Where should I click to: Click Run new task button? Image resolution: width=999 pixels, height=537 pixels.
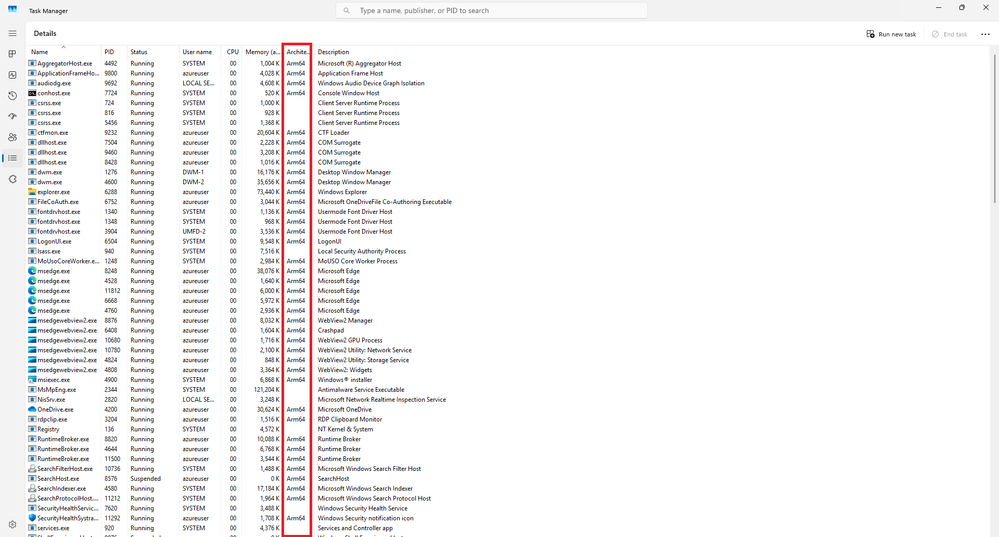coord(891,34)
